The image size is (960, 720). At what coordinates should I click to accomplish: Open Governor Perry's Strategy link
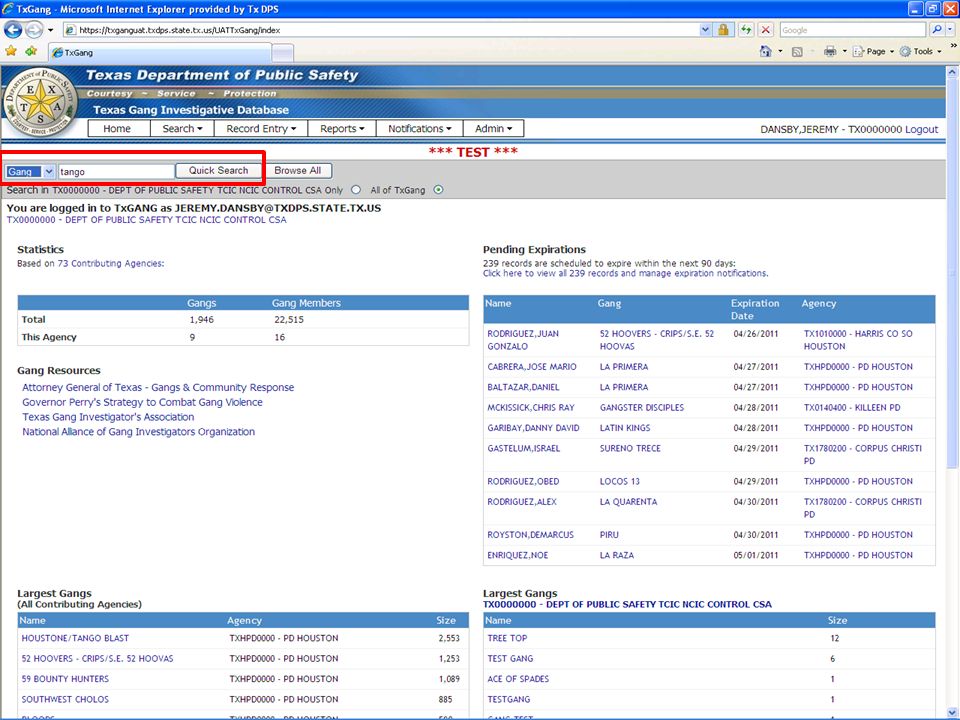click(x=142, y=402)
